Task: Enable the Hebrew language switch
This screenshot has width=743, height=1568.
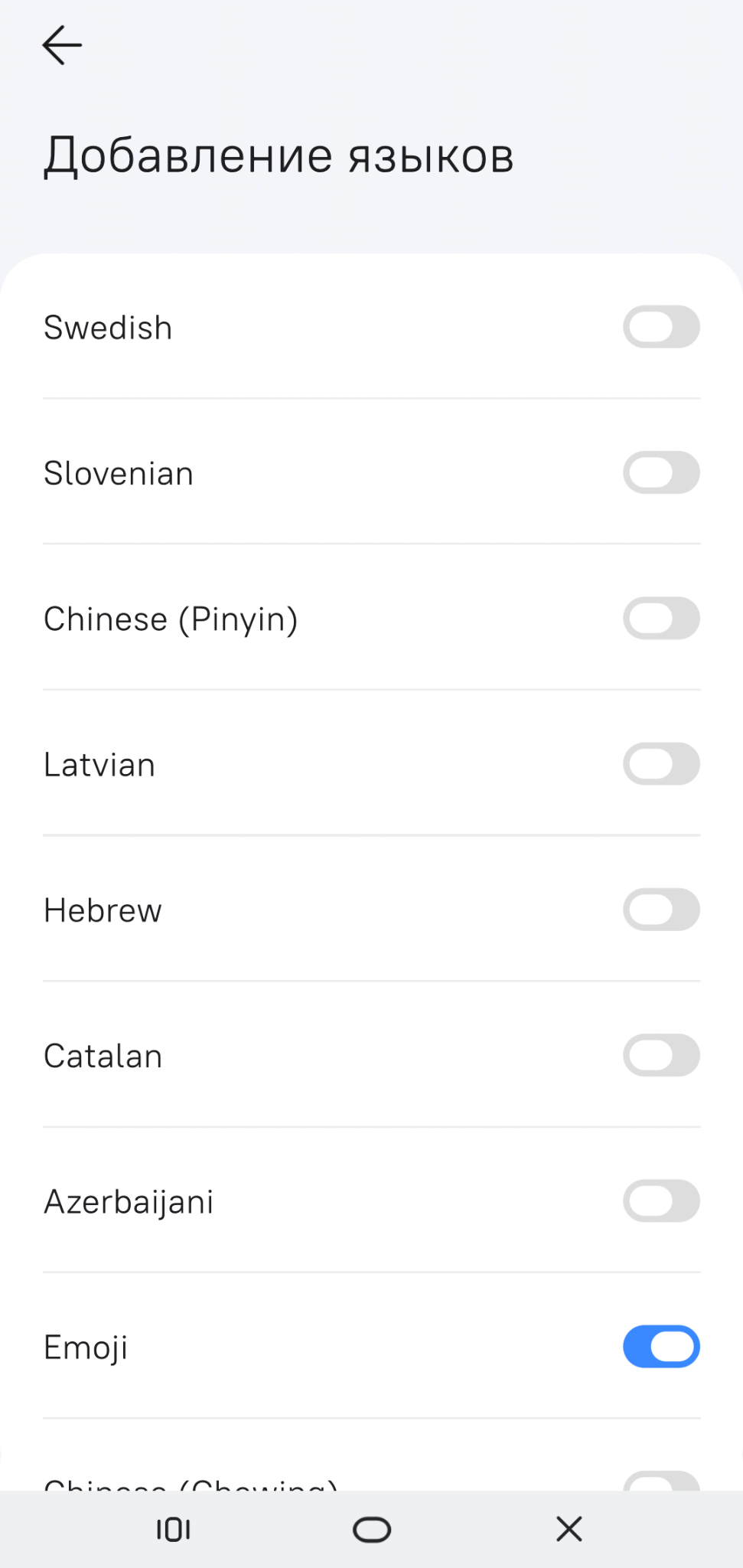Action: click(x=661, y=910)
